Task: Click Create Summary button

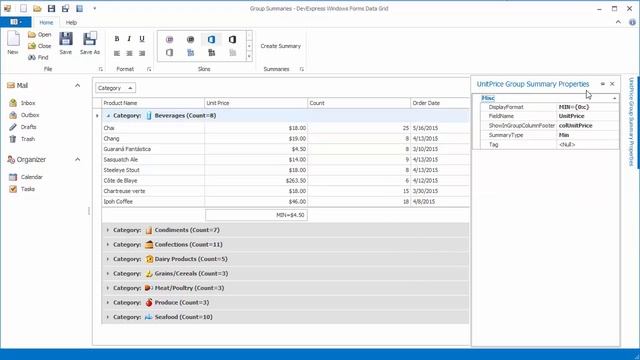Action: pyautogui.click(x=280, y=46)
